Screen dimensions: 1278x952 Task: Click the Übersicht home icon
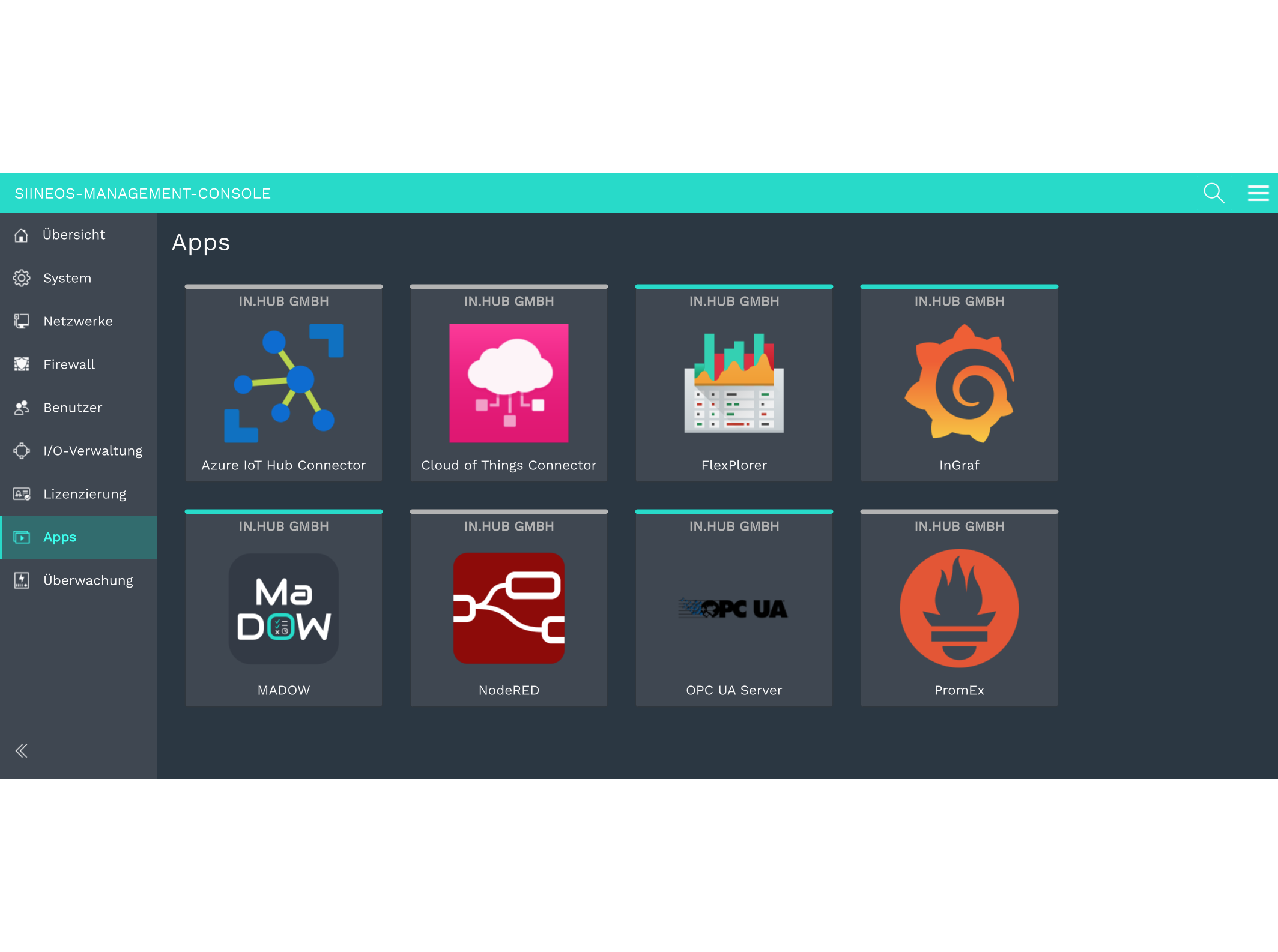pyautogui.click(x=22, y=235)
